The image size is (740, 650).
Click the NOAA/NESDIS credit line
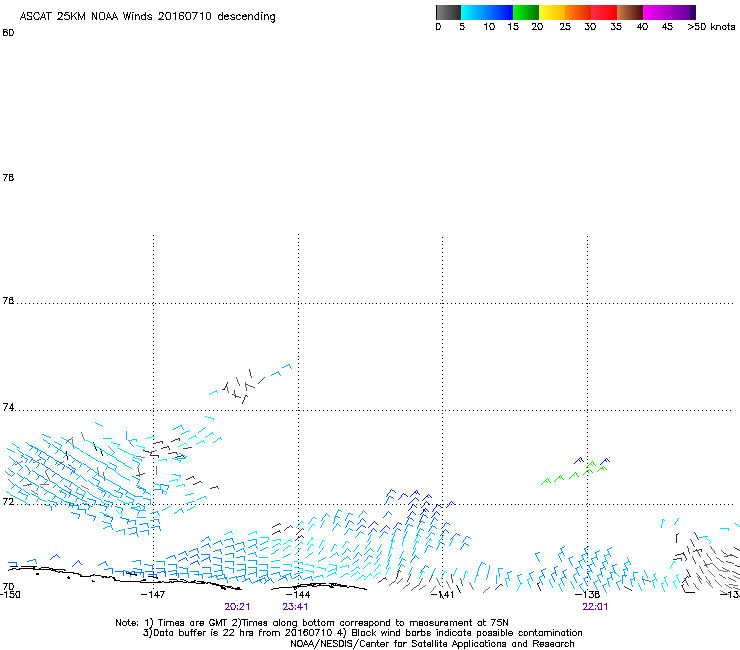pyautogui.click(x=432, y=644)
